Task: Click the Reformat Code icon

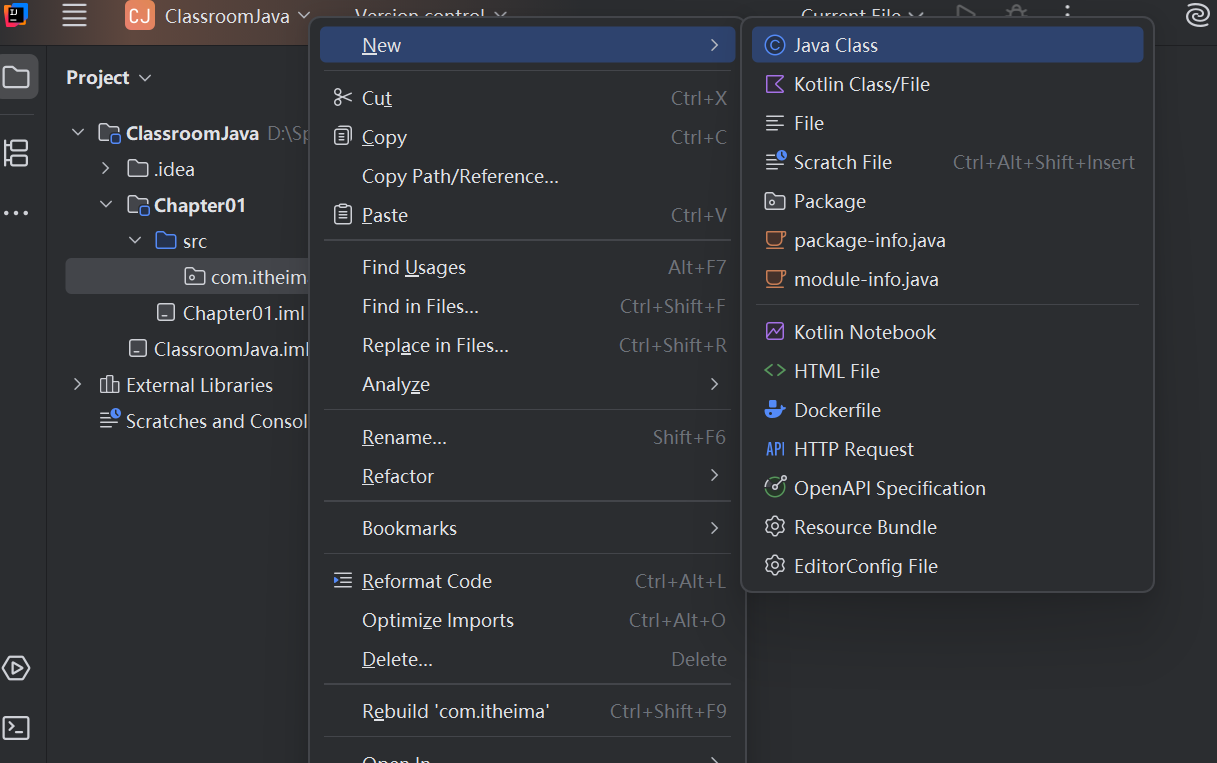Action: tap(343, 580)
